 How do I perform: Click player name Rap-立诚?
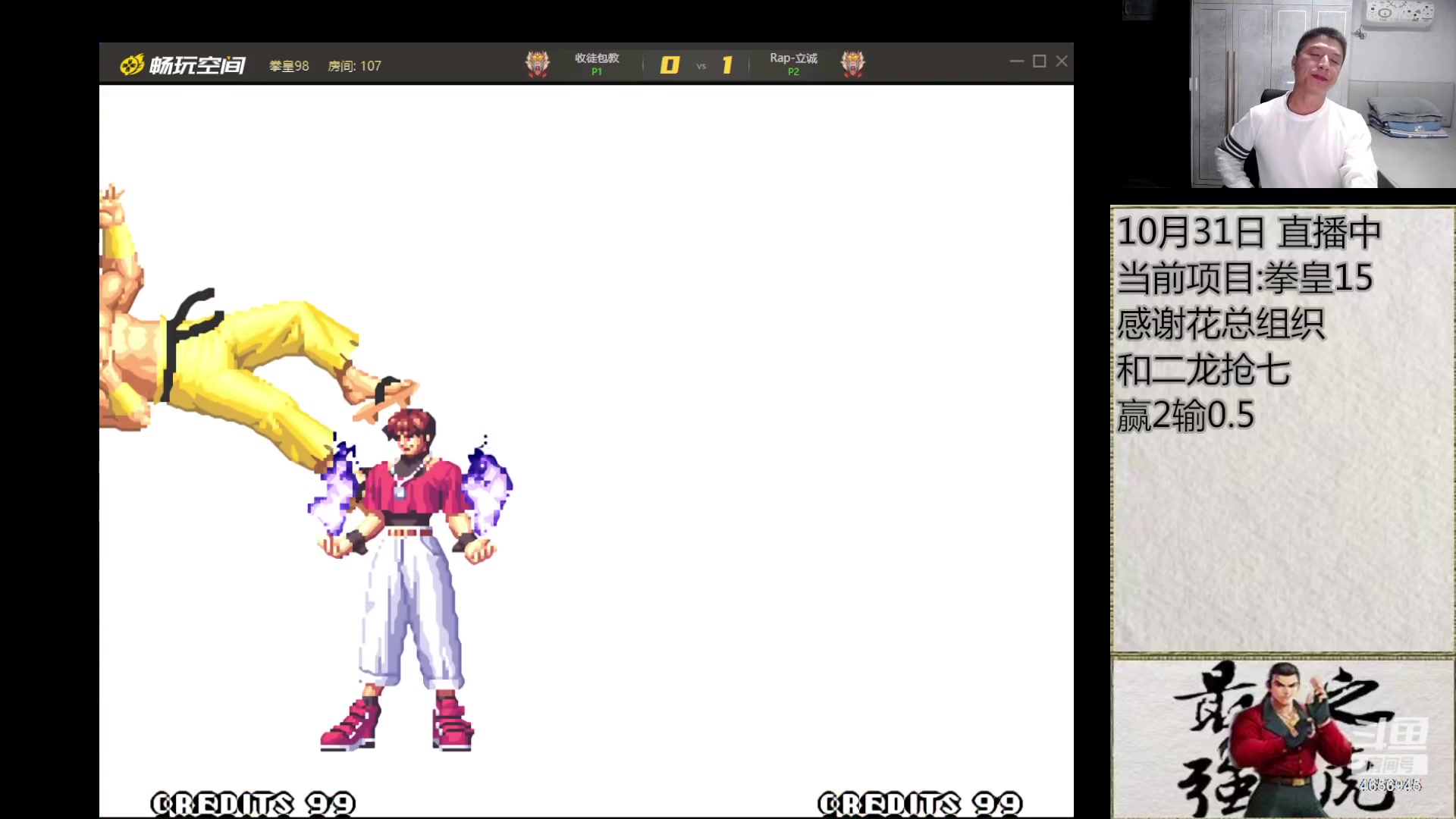coord(793,58)
